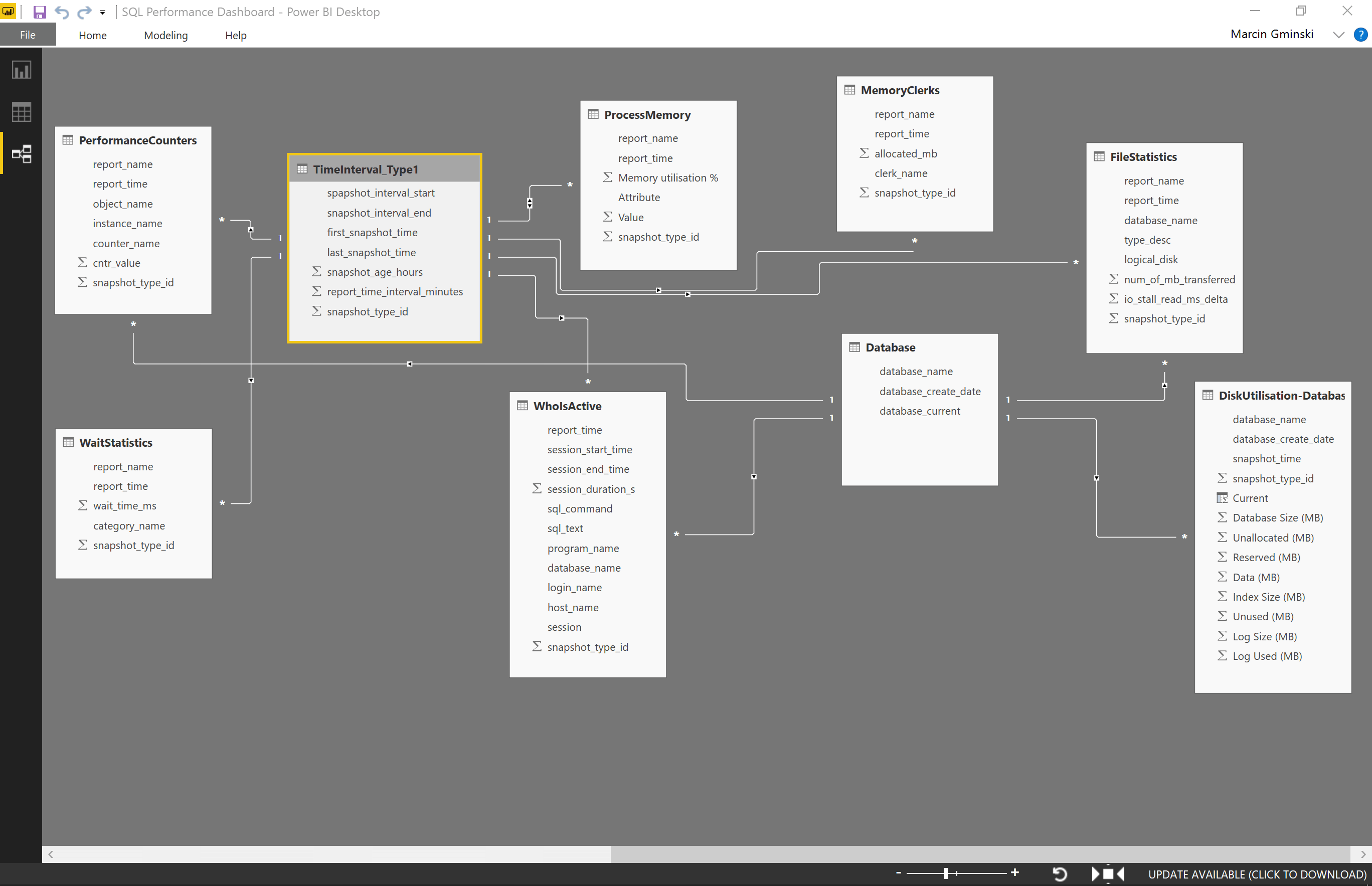This screenshot has width=1372, height=886.
Task: Select the FileStatistics table title
Action: tap(1143, 156)
